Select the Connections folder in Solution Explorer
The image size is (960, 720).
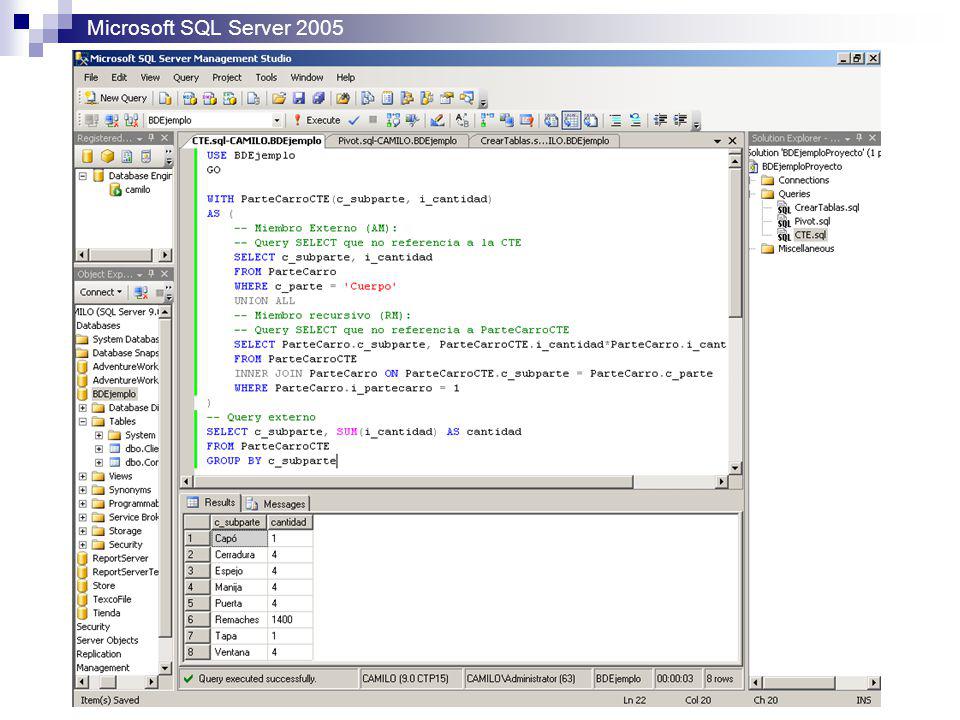(x=803, y=180)
